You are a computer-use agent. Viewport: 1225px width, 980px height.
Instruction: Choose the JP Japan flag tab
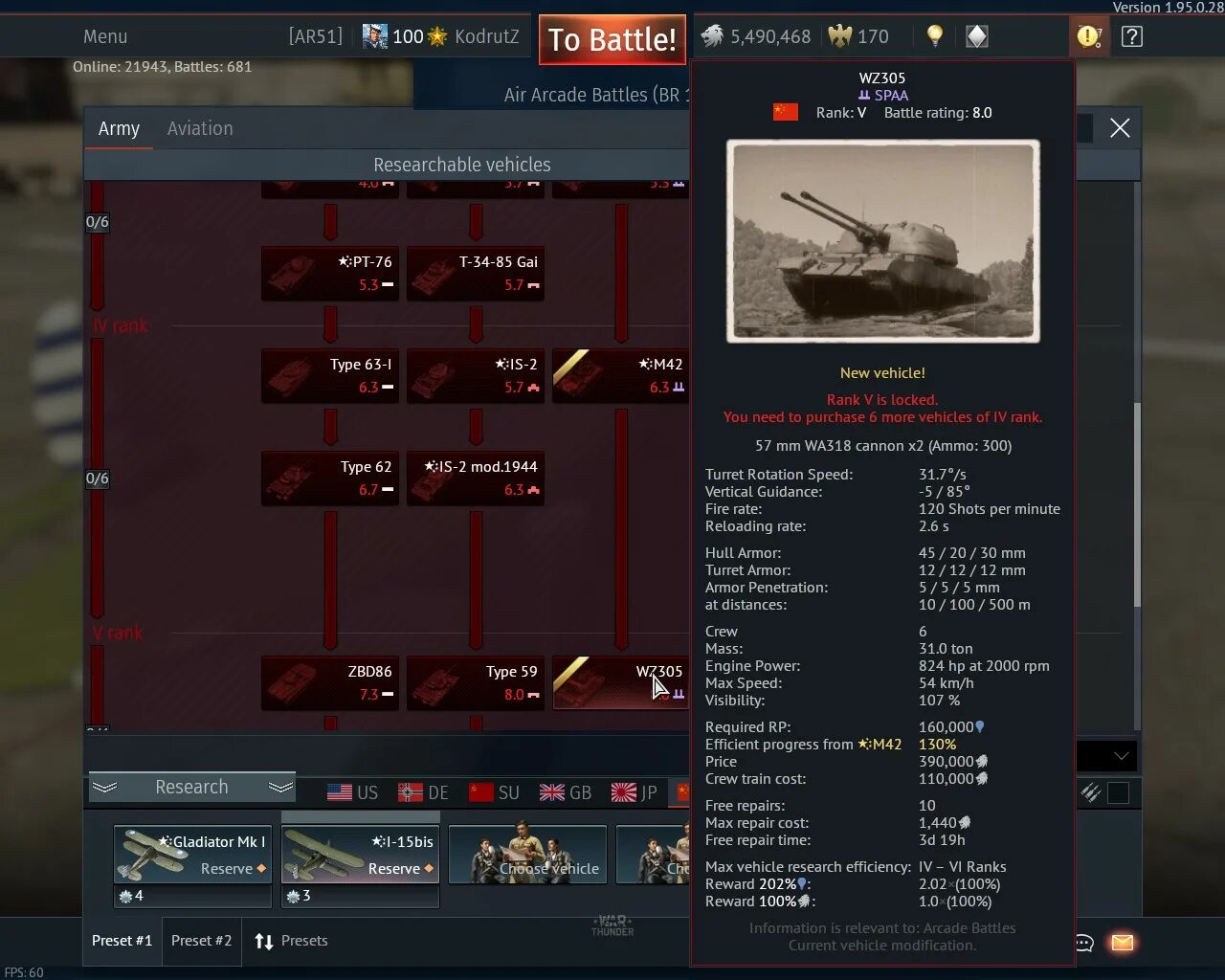634,792
